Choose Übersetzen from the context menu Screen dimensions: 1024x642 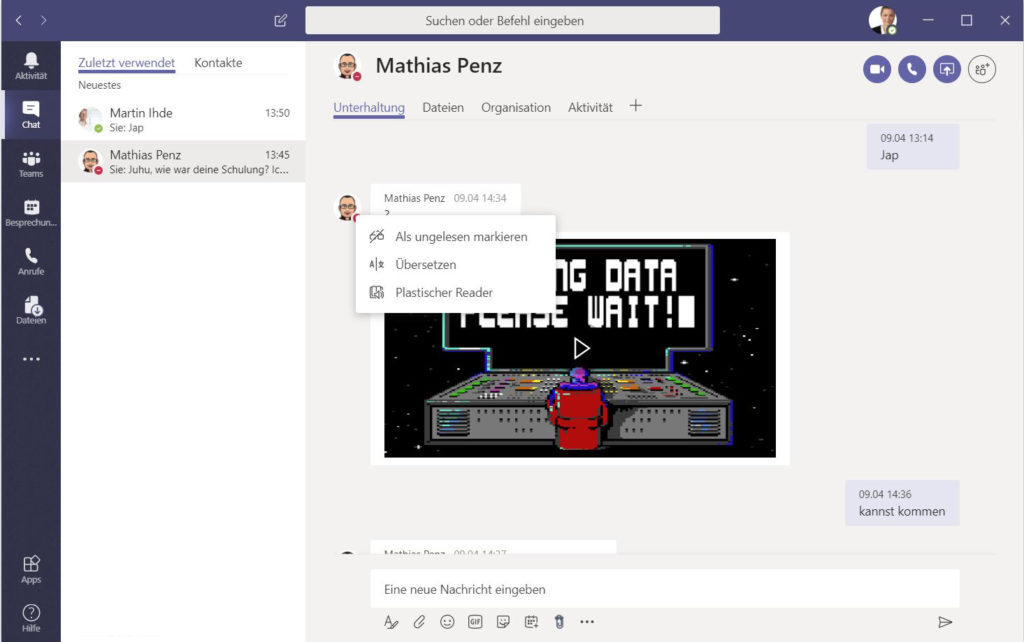pos(456,265)
